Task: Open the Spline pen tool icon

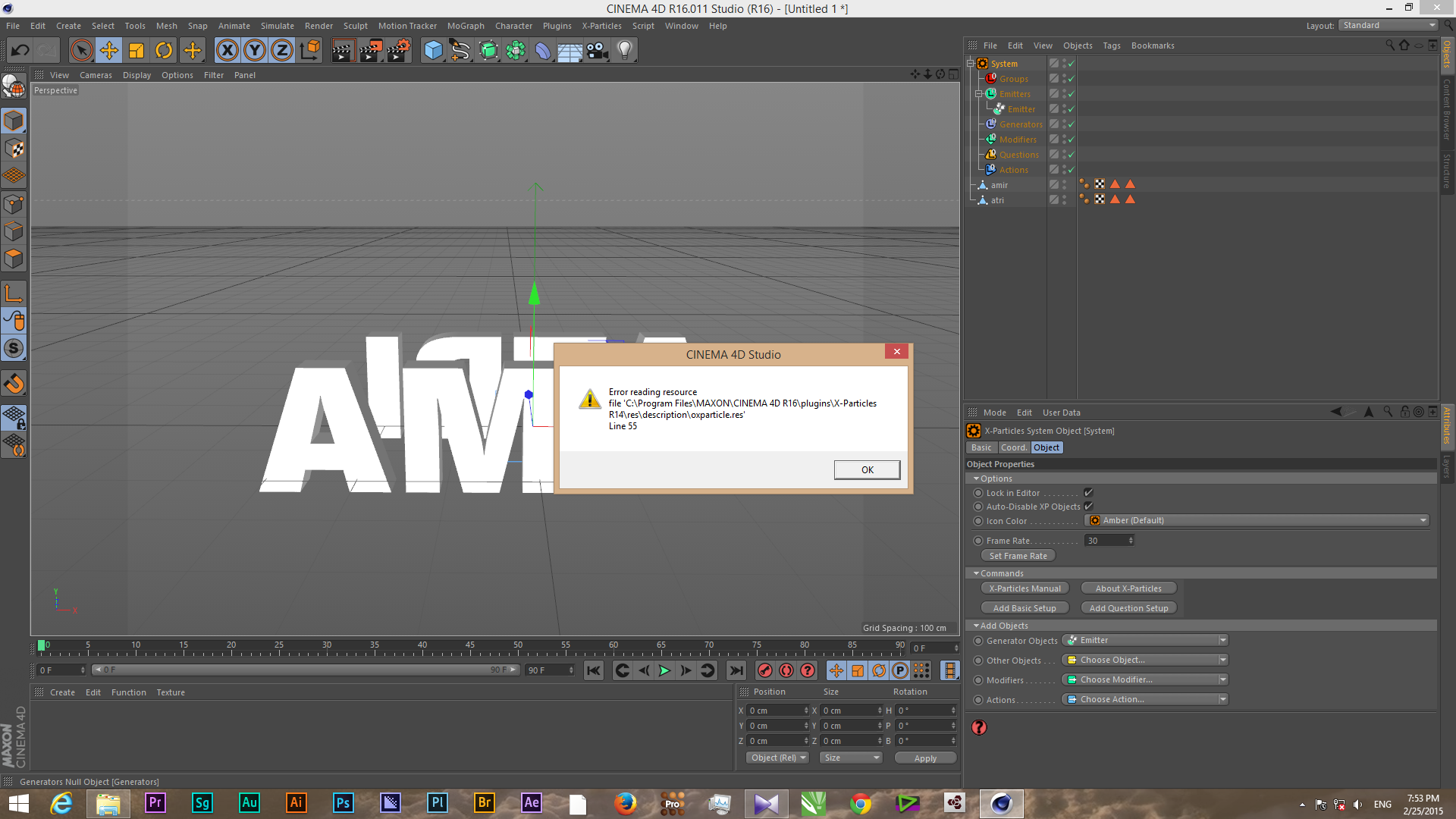Action: tap(460, 51)
